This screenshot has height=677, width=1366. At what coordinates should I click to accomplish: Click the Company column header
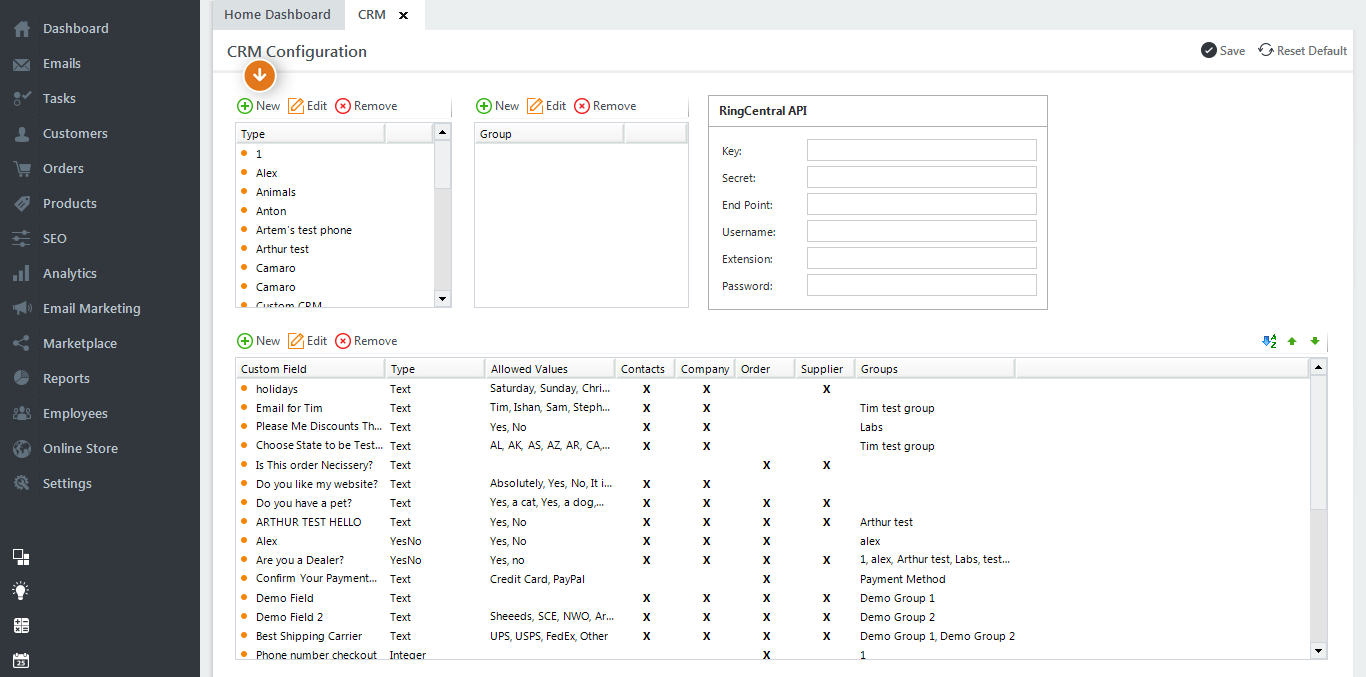(705, 369)
